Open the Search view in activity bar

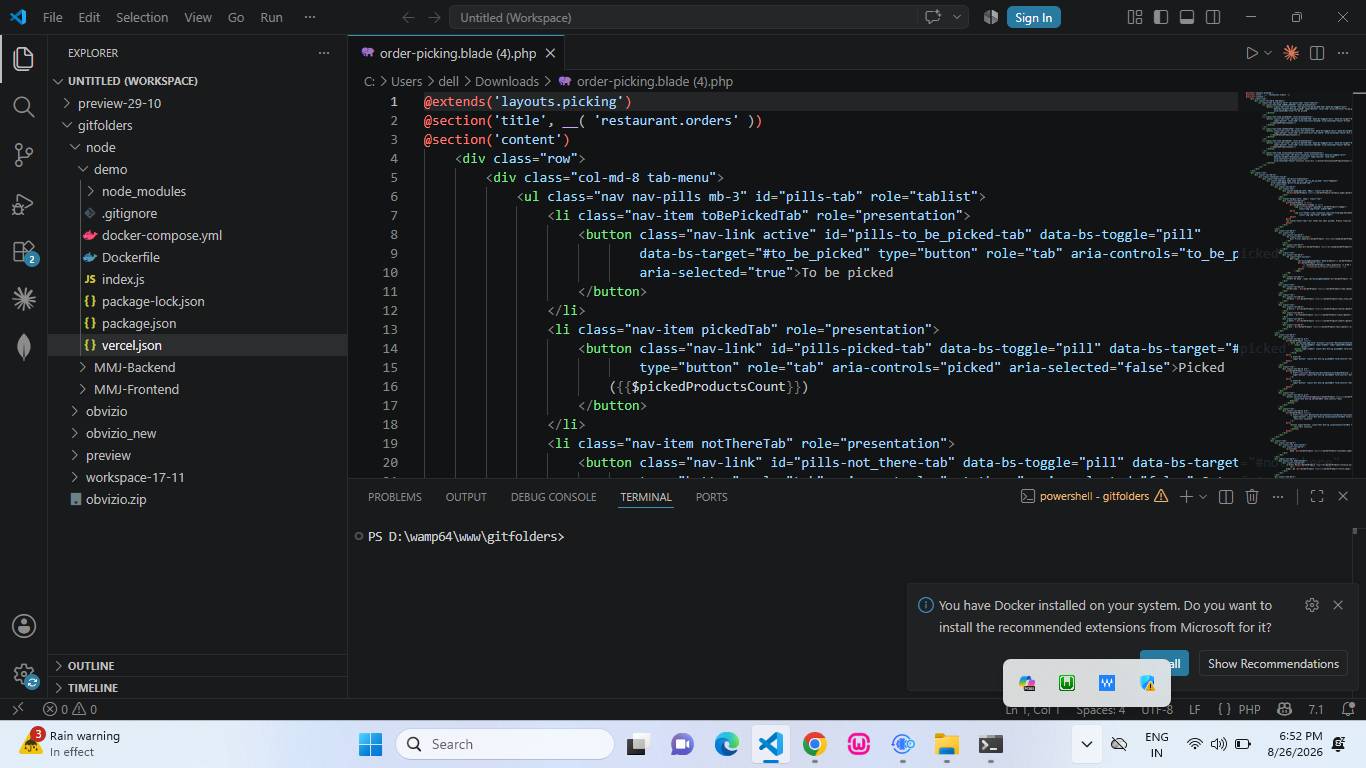coord(23,106)
